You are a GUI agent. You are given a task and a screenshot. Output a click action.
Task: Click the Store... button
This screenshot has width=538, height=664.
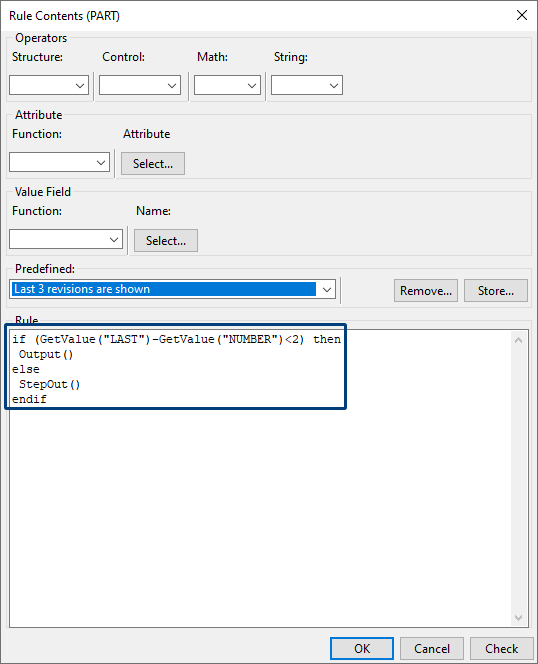(496, 290)
